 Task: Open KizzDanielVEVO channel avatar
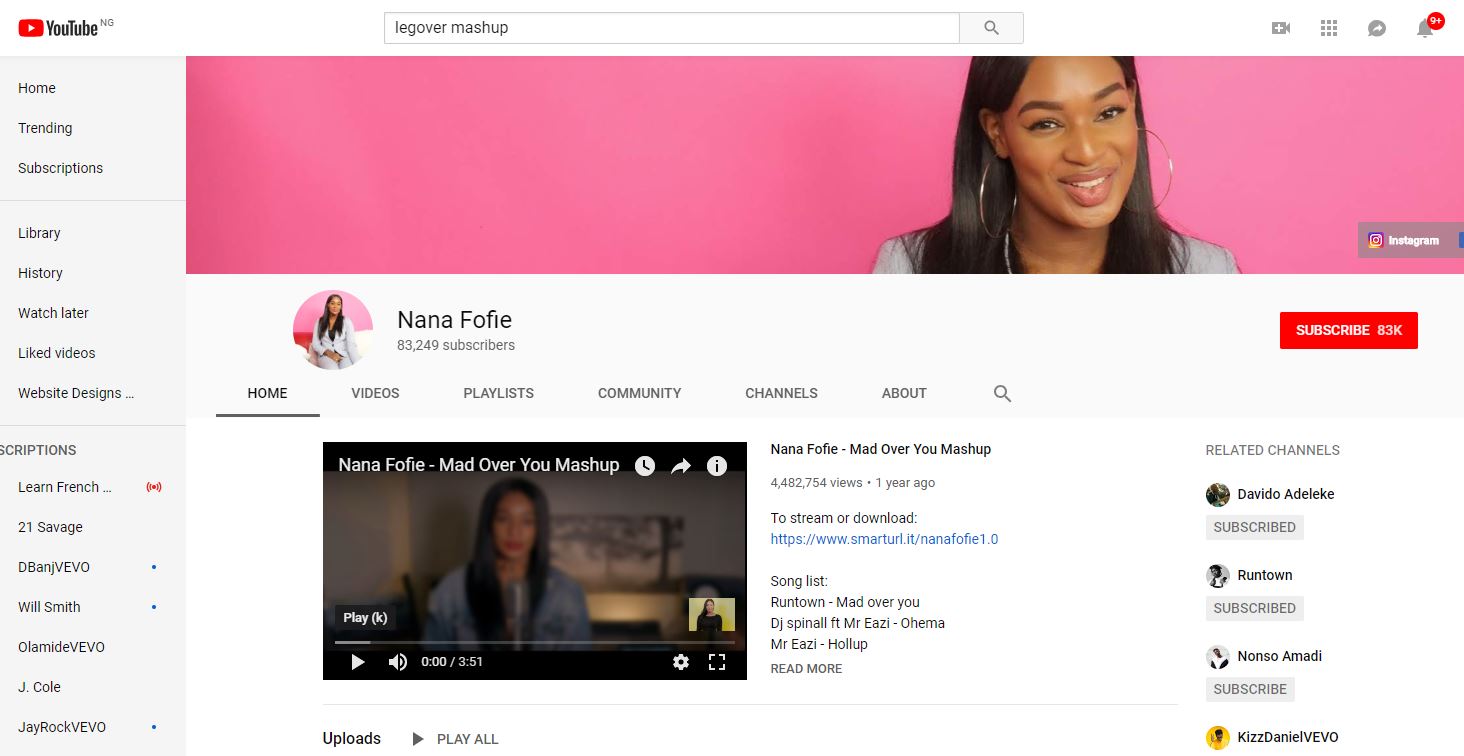[x=1218, y=737]
